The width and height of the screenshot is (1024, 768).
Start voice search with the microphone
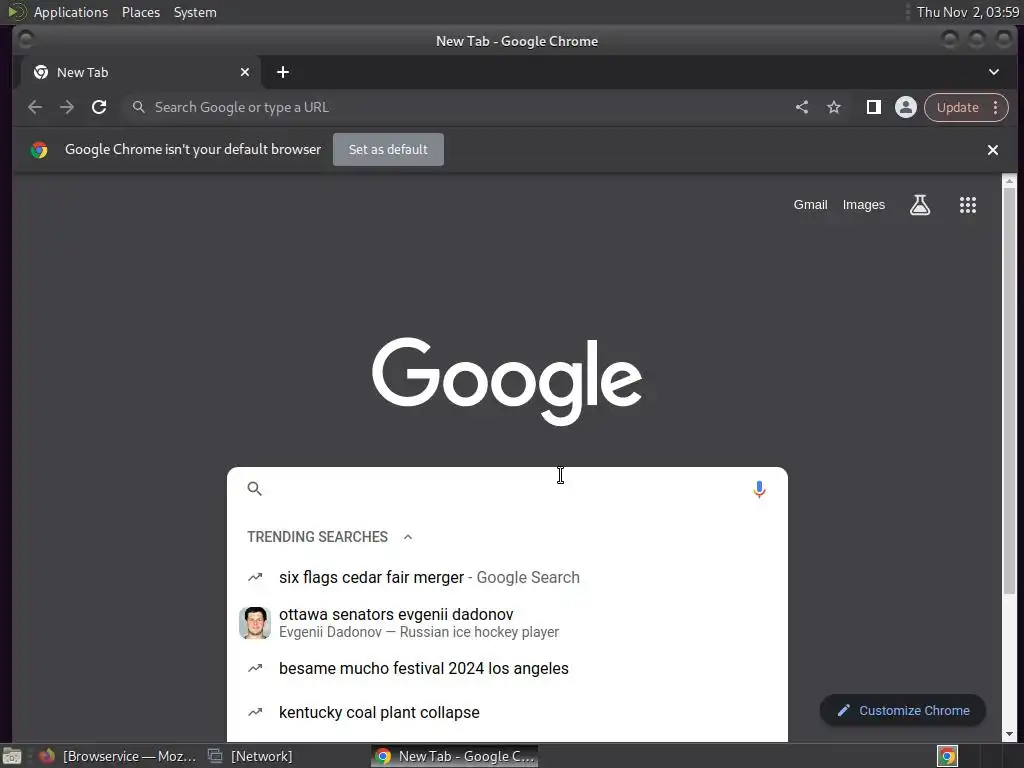tap(759, 489)
